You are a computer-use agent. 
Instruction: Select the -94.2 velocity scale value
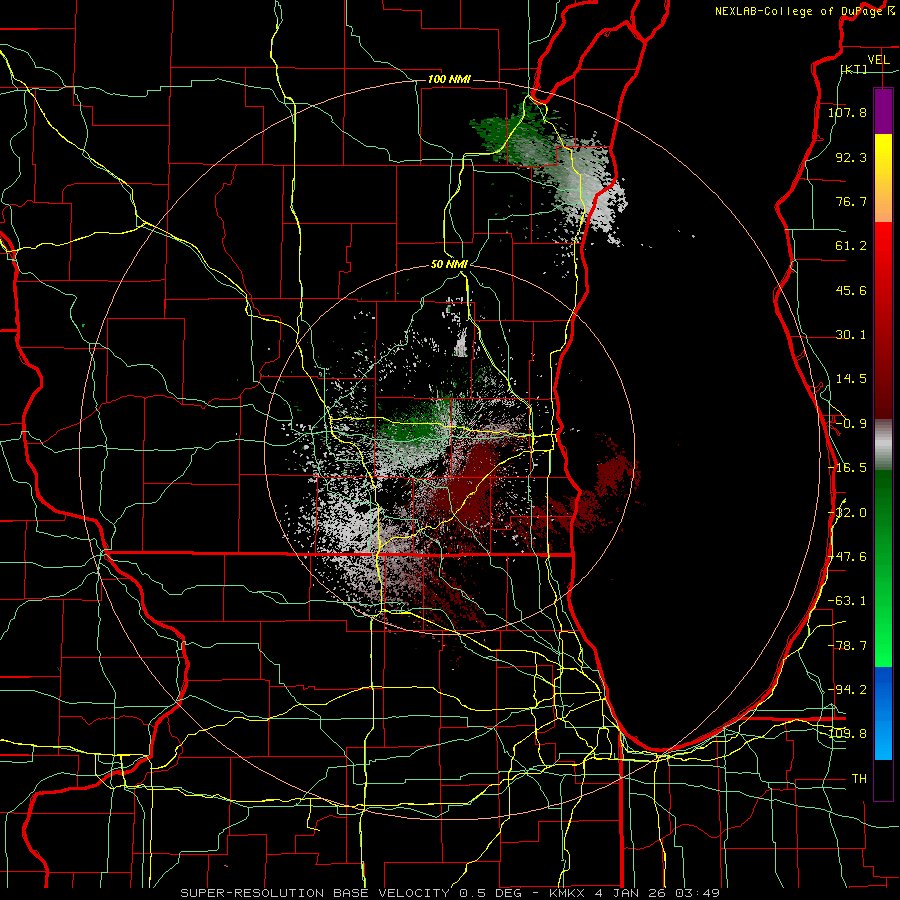847,689
